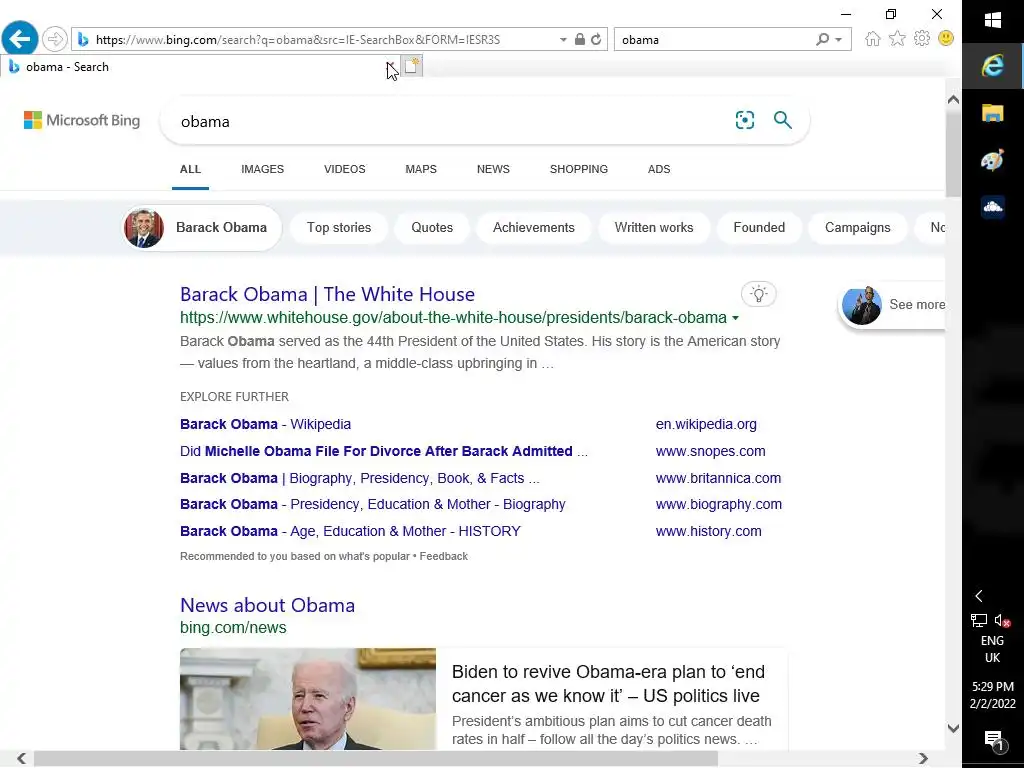The image size is (1024, 768).
Task: Select the Top stories chip
Action: 339,228
